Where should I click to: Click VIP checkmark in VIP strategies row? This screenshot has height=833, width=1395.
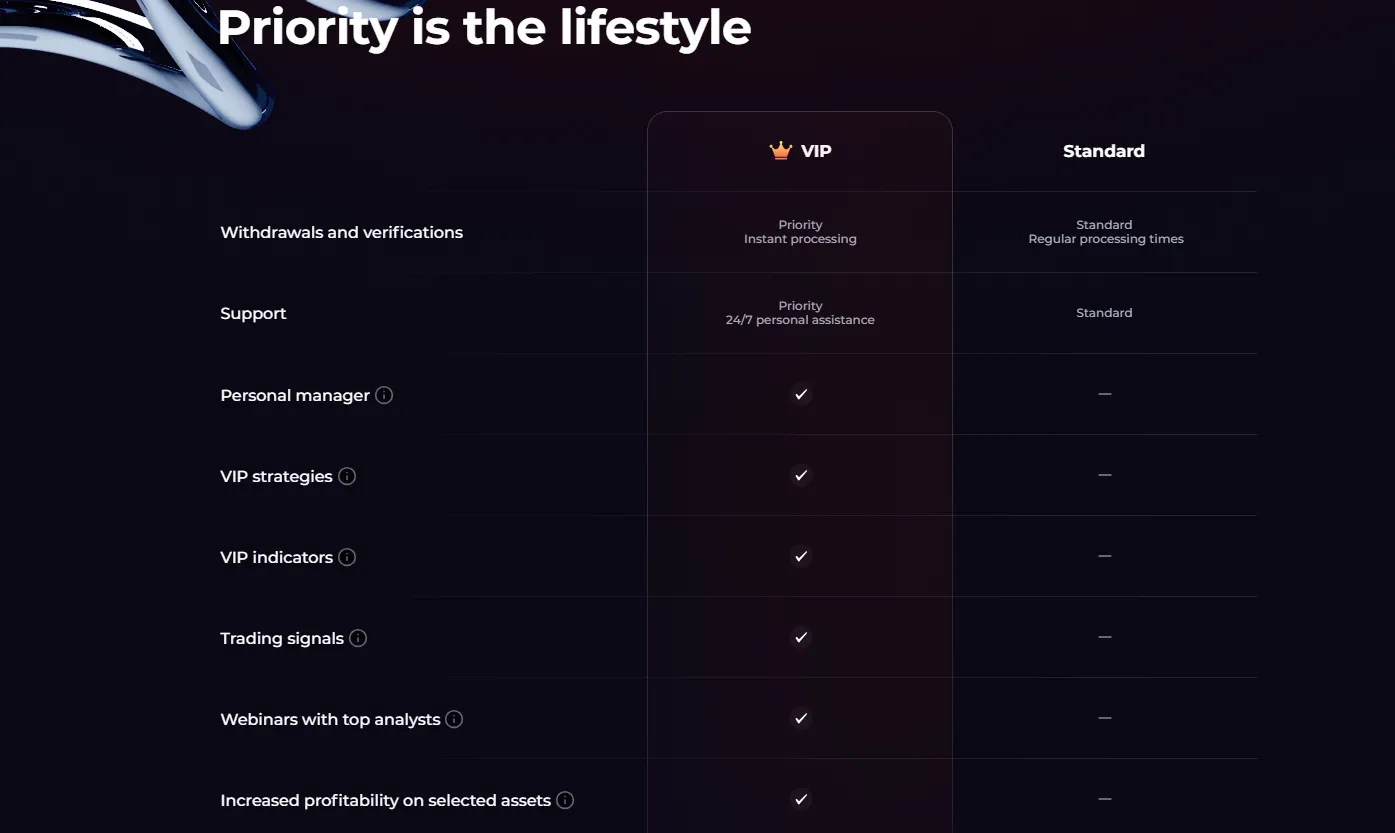[x=800, y=475]
